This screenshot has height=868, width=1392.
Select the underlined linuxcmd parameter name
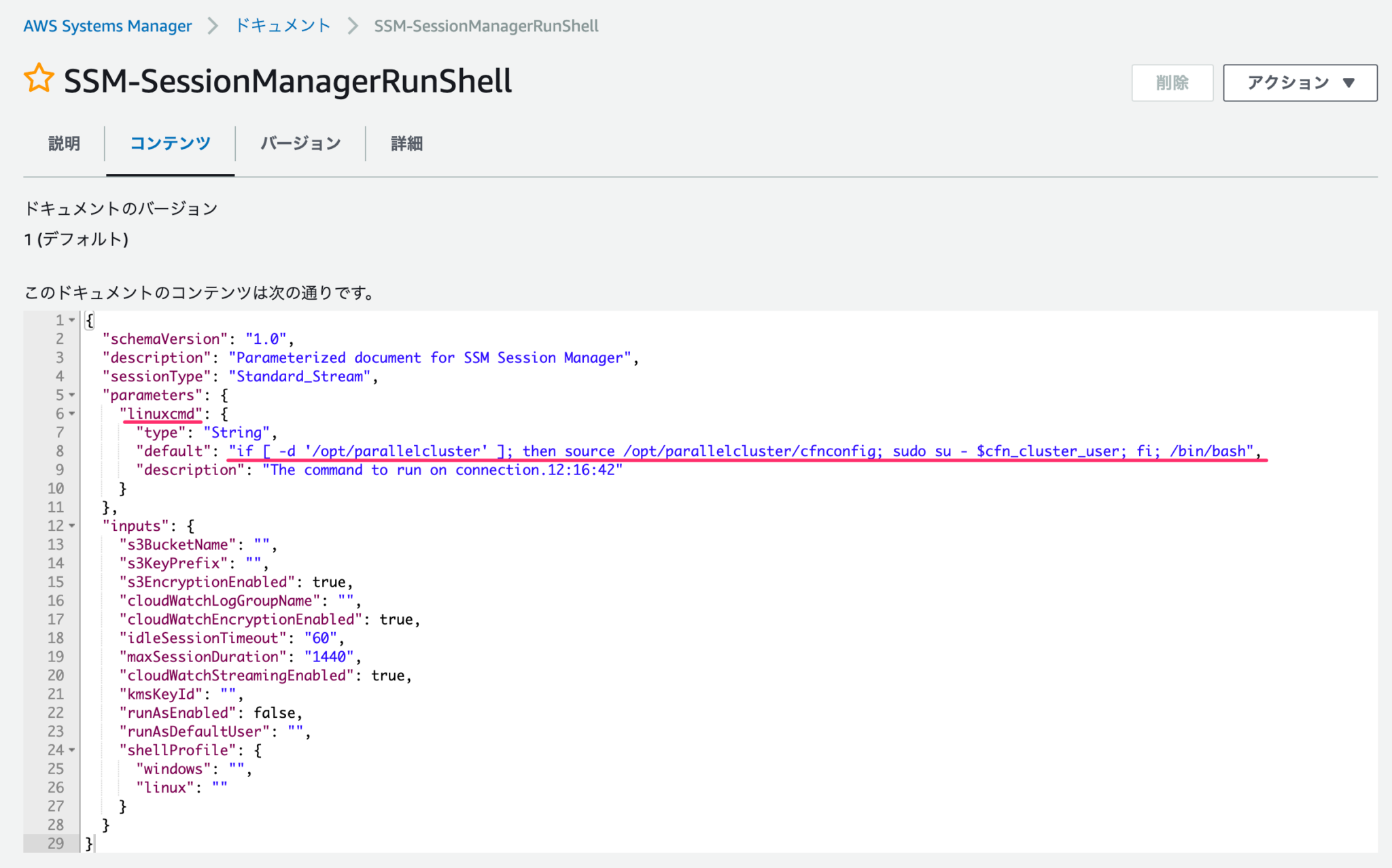click(161, 413)
